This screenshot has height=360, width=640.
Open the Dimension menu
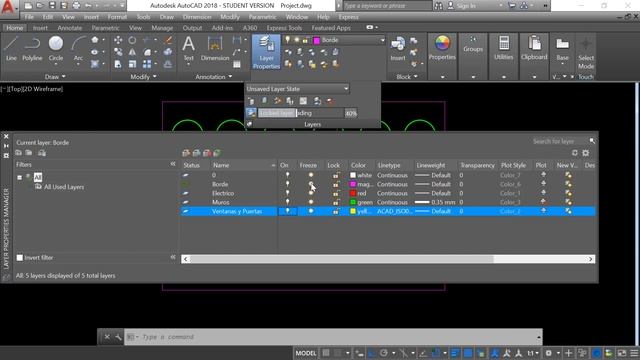[x=197, y=17]
